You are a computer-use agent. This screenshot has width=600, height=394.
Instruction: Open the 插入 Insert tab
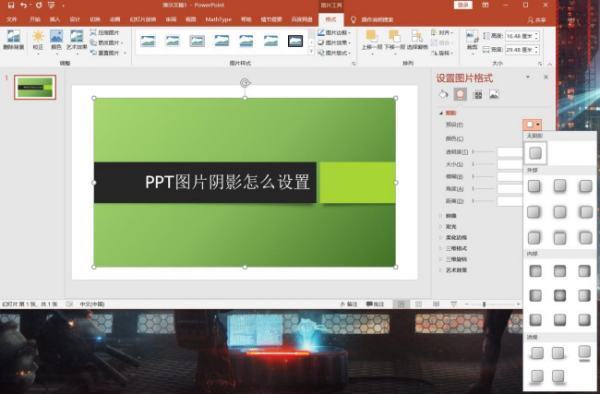click(55, 20)
